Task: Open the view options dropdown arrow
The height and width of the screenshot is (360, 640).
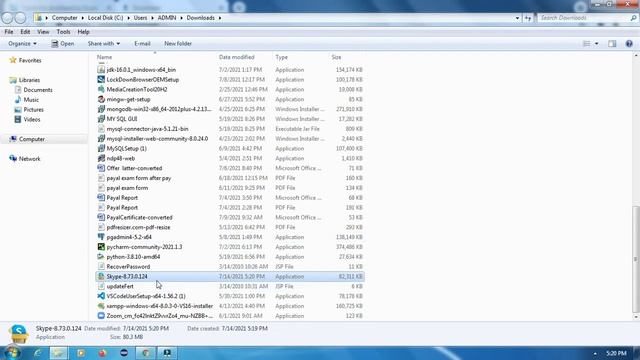Action: click(x=596, y=43)
